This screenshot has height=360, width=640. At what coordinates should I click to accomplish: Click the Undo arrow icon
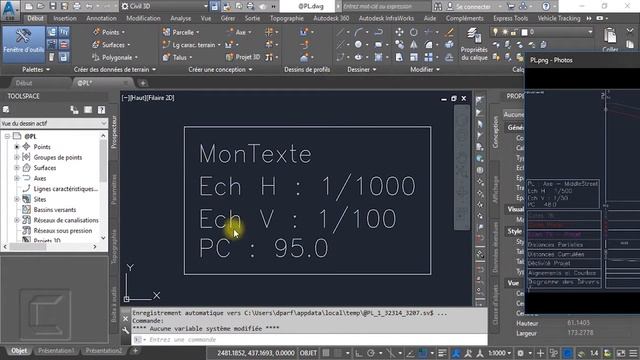tap(89, 6)
